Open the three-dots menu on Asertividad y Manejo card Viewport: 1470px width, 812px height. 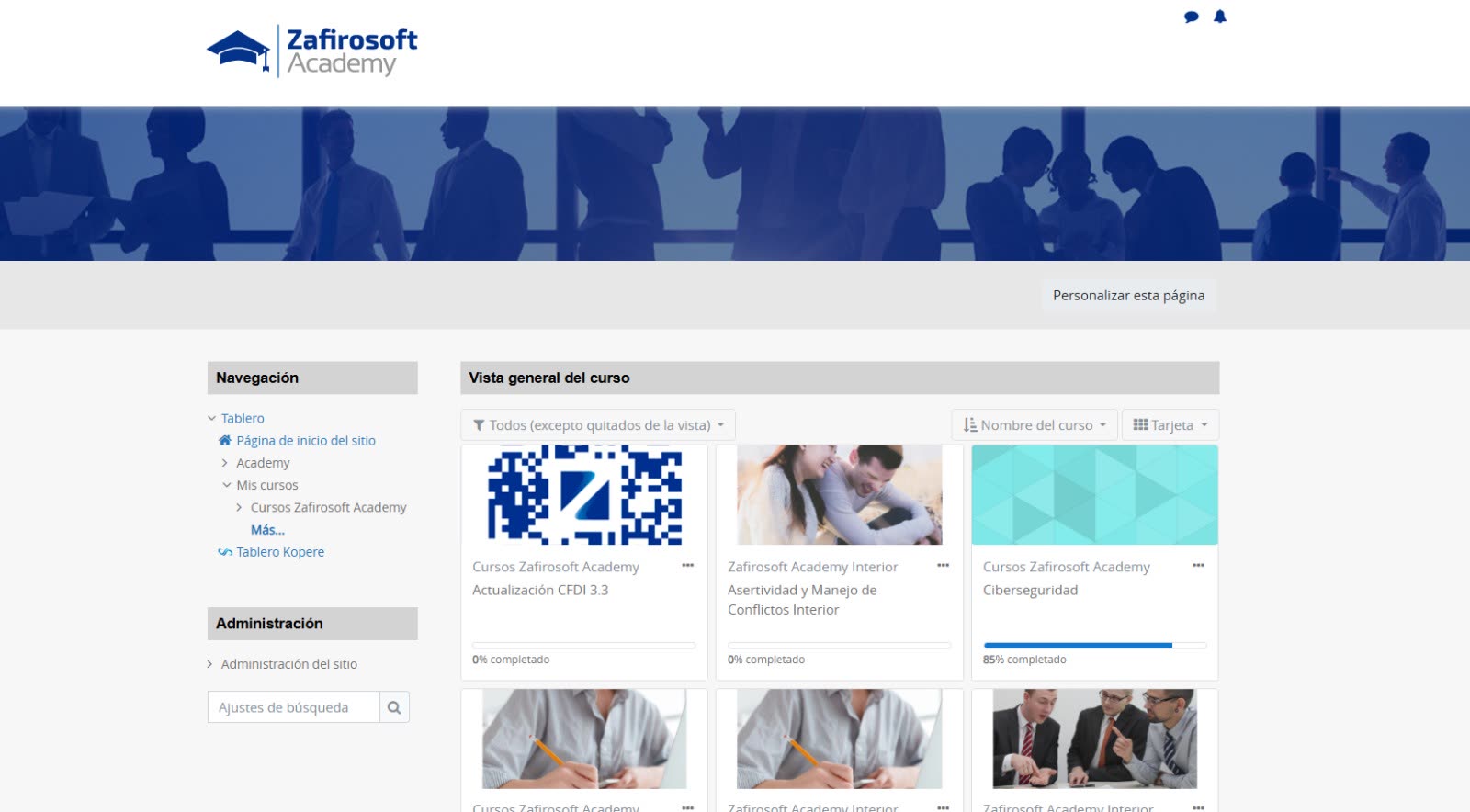pyautogui.click(x=943, y=566)
